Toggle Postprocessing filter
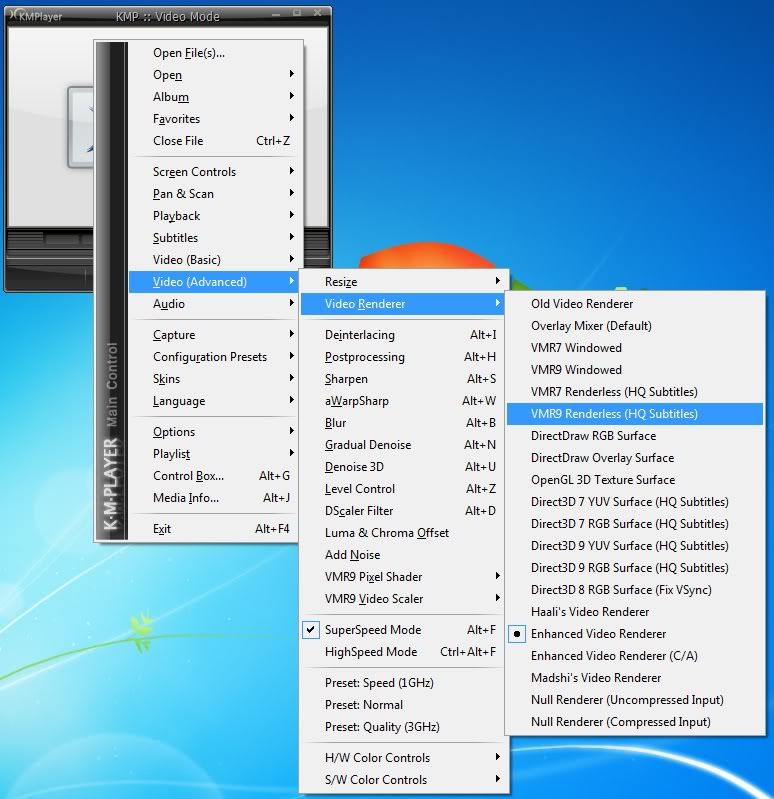This screenshot has height=799, width=774. pos(402,357)
